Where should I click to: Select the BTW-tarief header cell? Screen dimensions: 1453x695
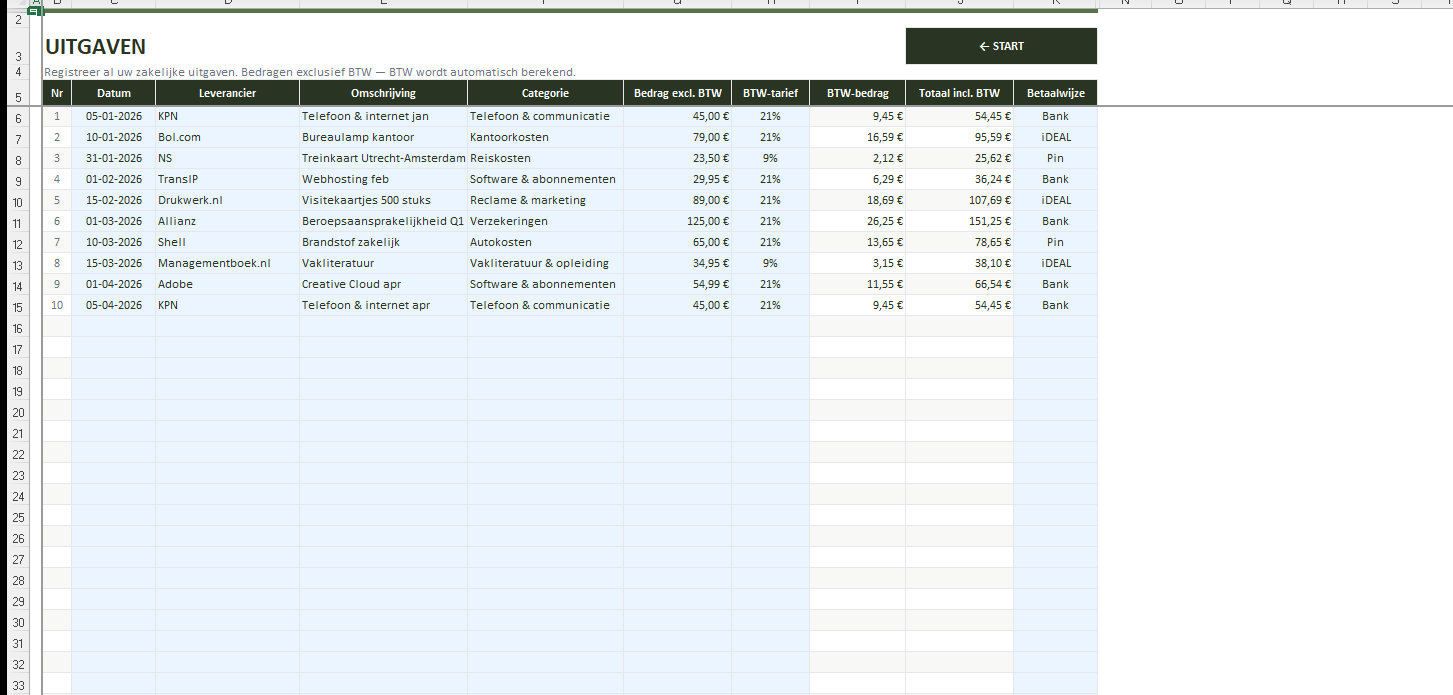pyautogui.click(x=770, y=93)
